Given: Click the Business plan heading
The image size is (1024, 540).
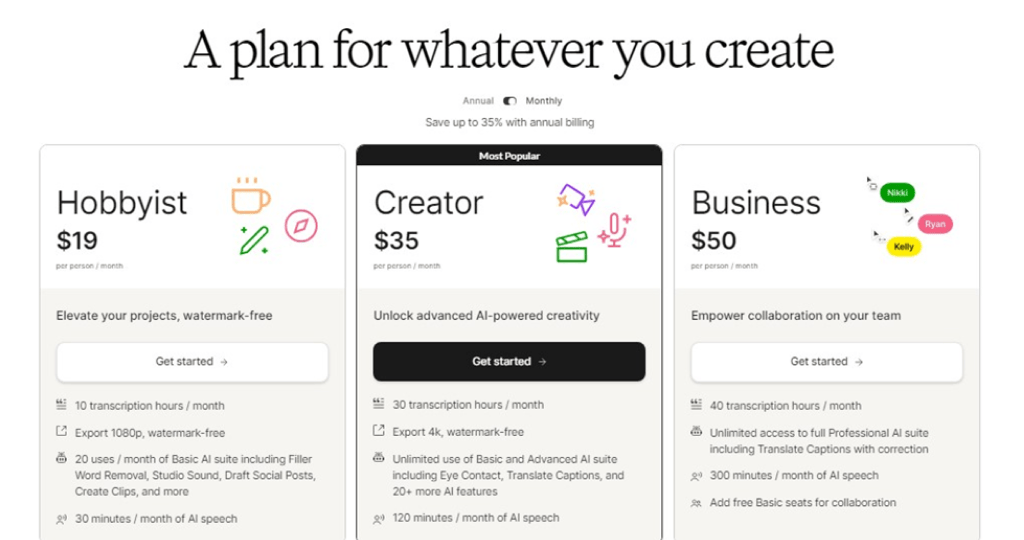Looking at the screenshot, I should [x=755, y=203].
